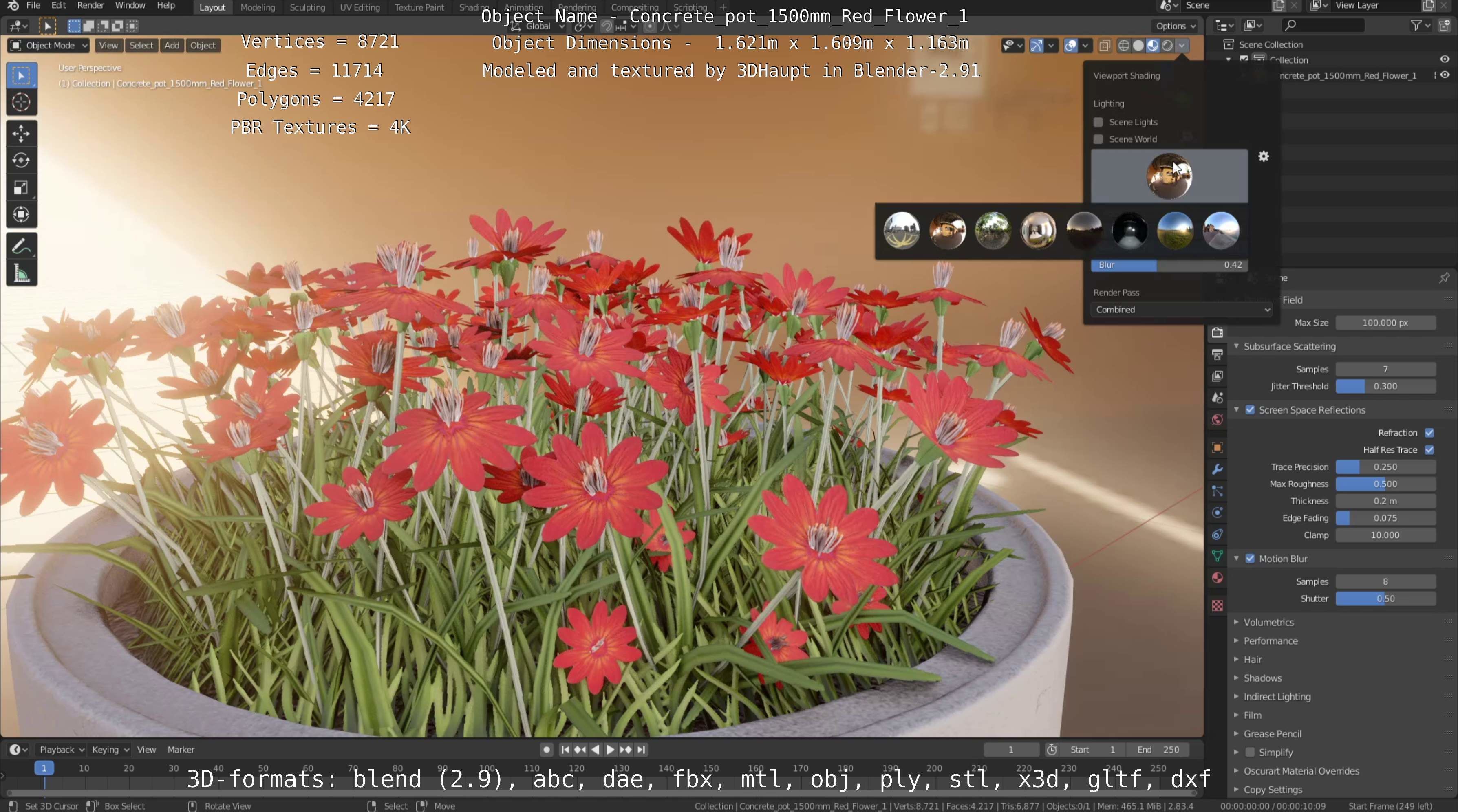Viewport: 1458px width, 812px height.
Task: Open the Render Pass Combined dropdown
Action: pos(1182,310)
